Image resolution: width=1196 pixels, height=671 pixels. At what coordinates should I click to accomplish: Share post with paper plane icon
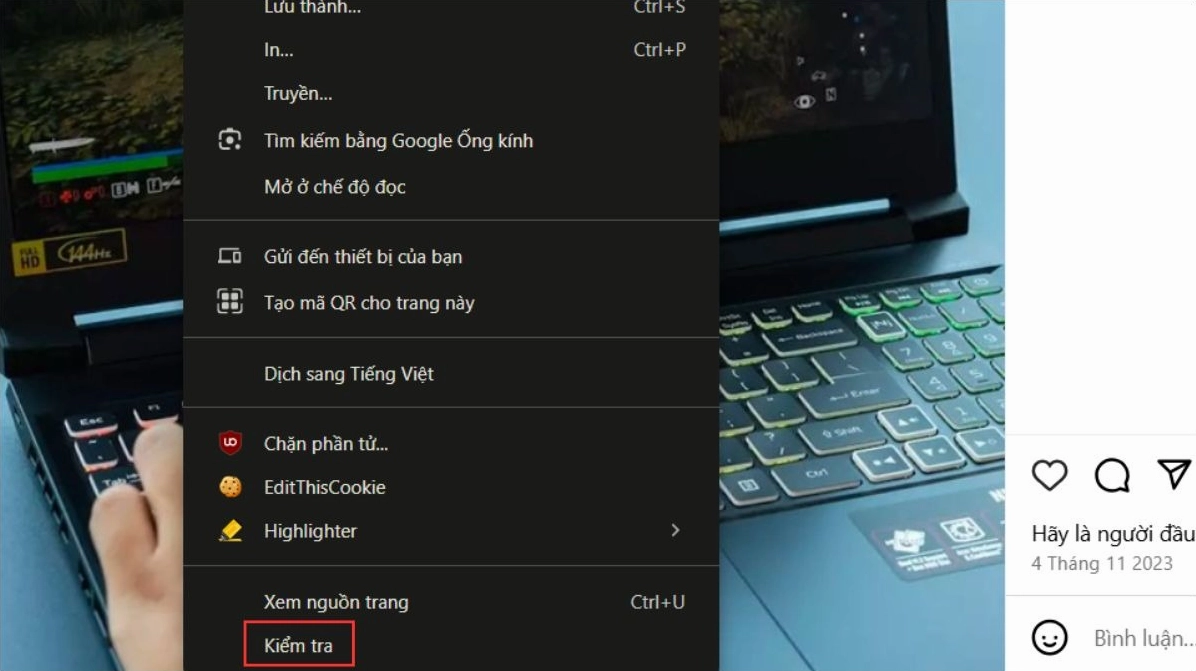click(1173, 474)
